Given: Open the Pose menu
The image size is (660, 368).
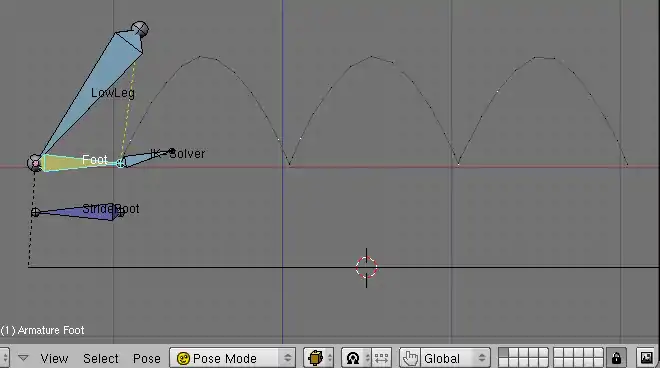Looking at the screenshot, I should (146, 358).
